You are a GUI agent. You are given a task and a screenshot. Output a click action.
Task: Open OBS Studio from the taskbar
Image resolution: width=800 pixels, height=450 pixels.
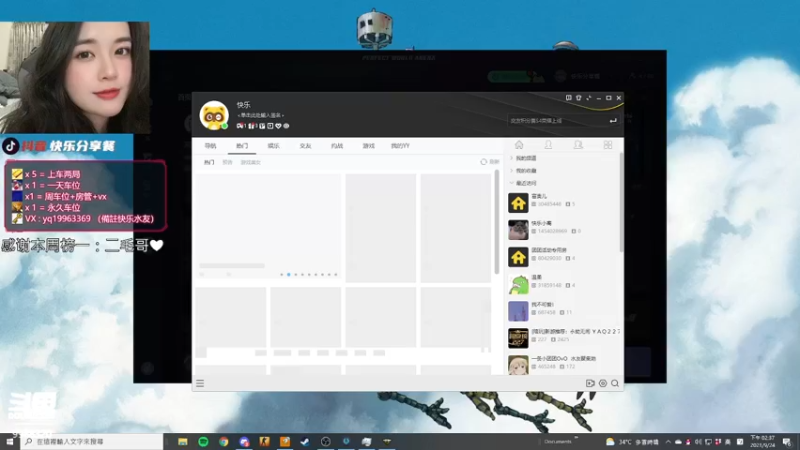(326, 441)
